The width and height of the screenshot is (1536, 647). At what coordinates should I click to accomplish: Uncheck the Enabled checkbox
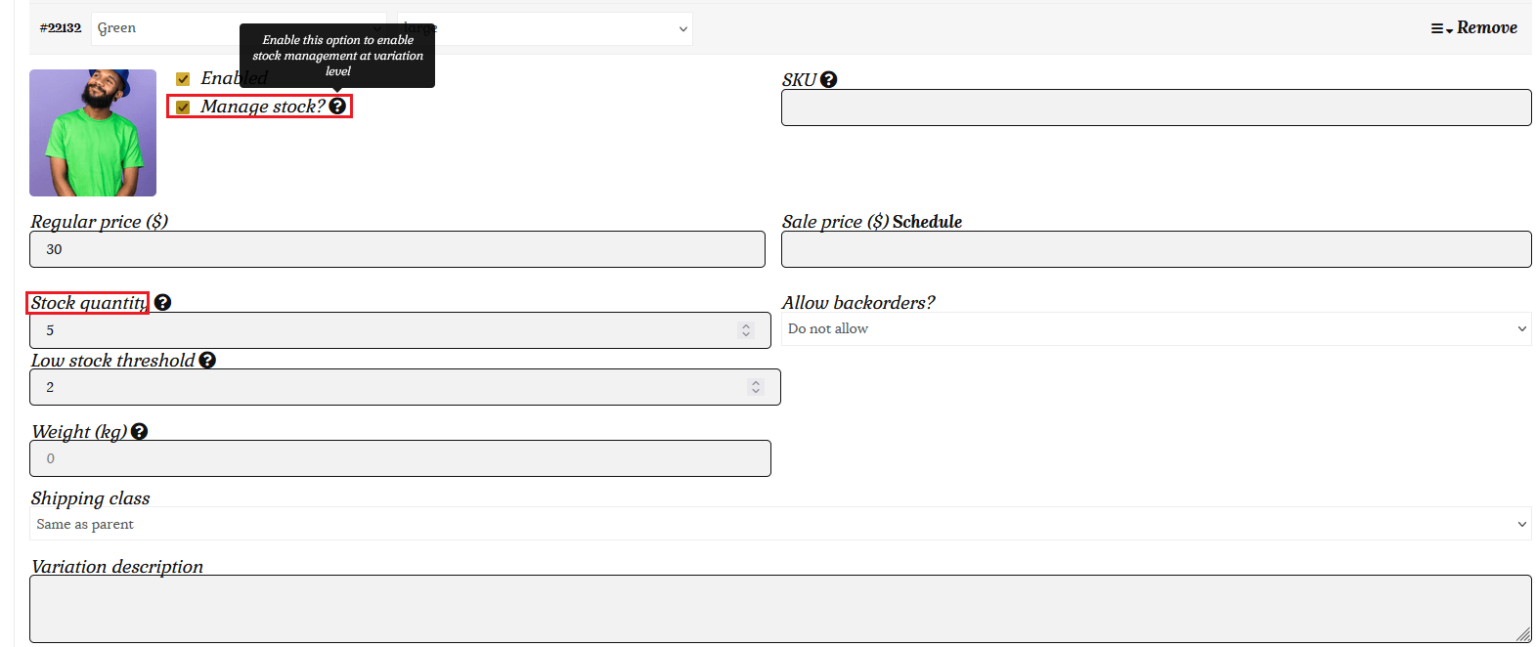(183, 79)
